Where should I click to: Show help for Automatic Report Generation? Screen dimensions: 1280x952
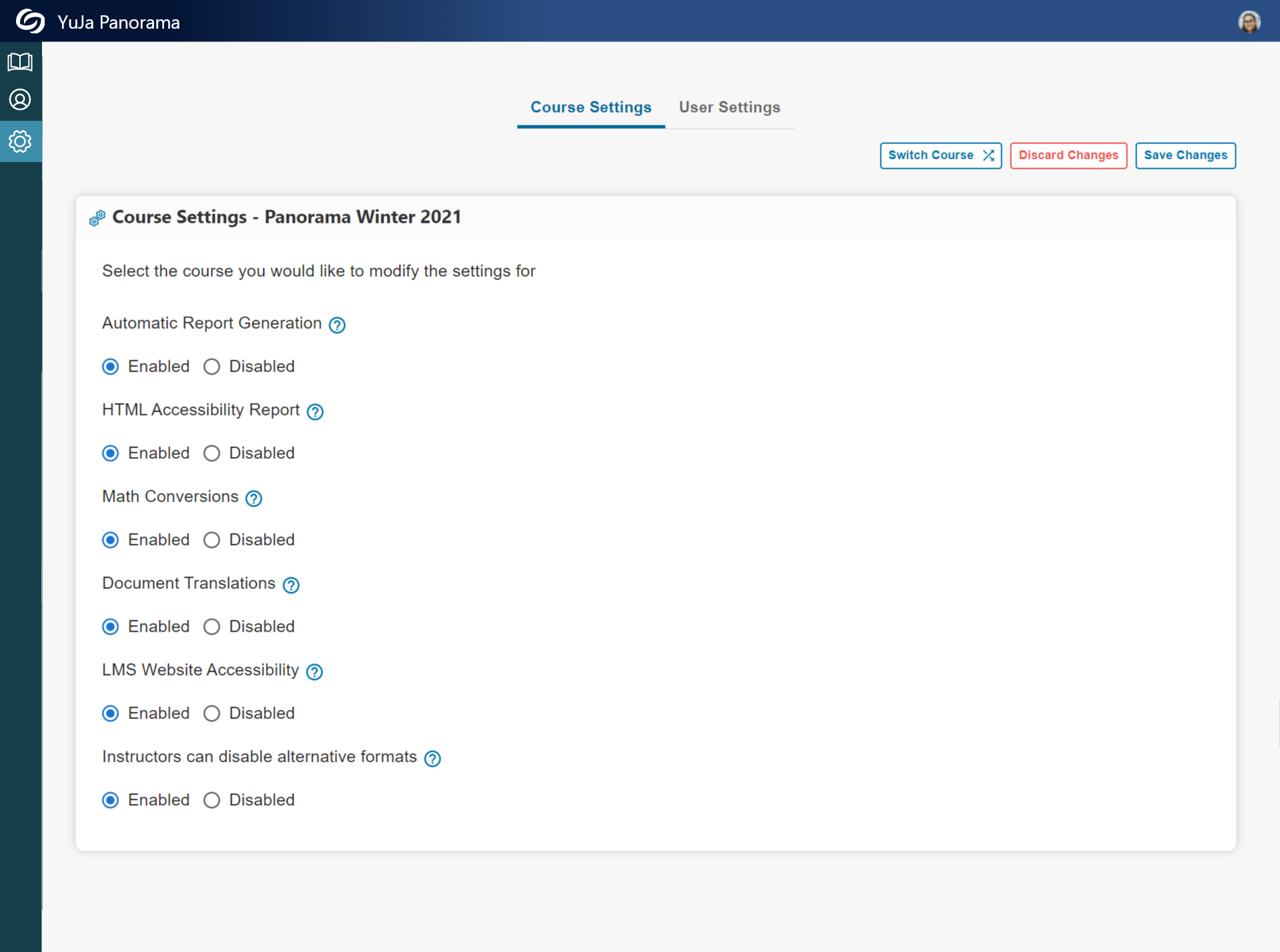coord(338,325)
